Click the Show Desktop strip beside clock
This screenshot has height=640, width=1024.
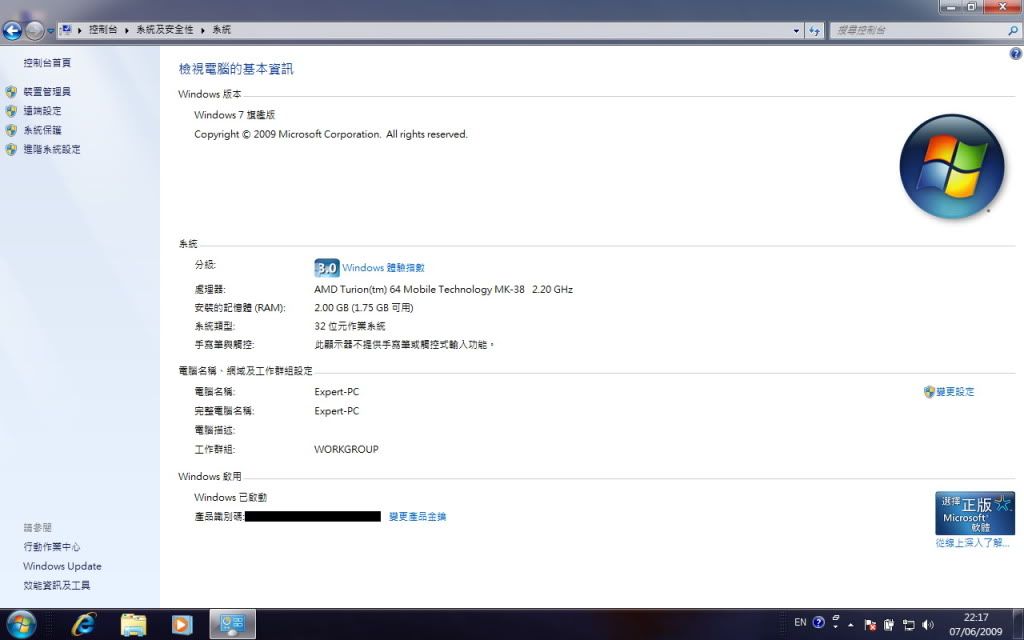[1018, 624]
